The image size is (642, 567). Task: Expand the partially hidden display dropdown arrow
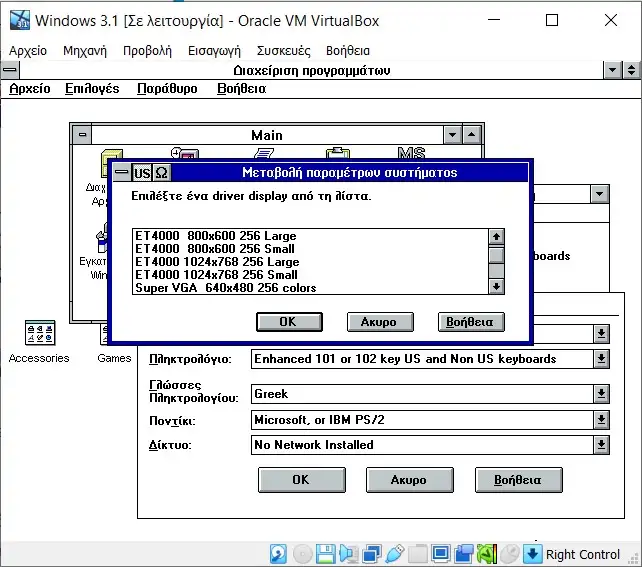(601, 334)
